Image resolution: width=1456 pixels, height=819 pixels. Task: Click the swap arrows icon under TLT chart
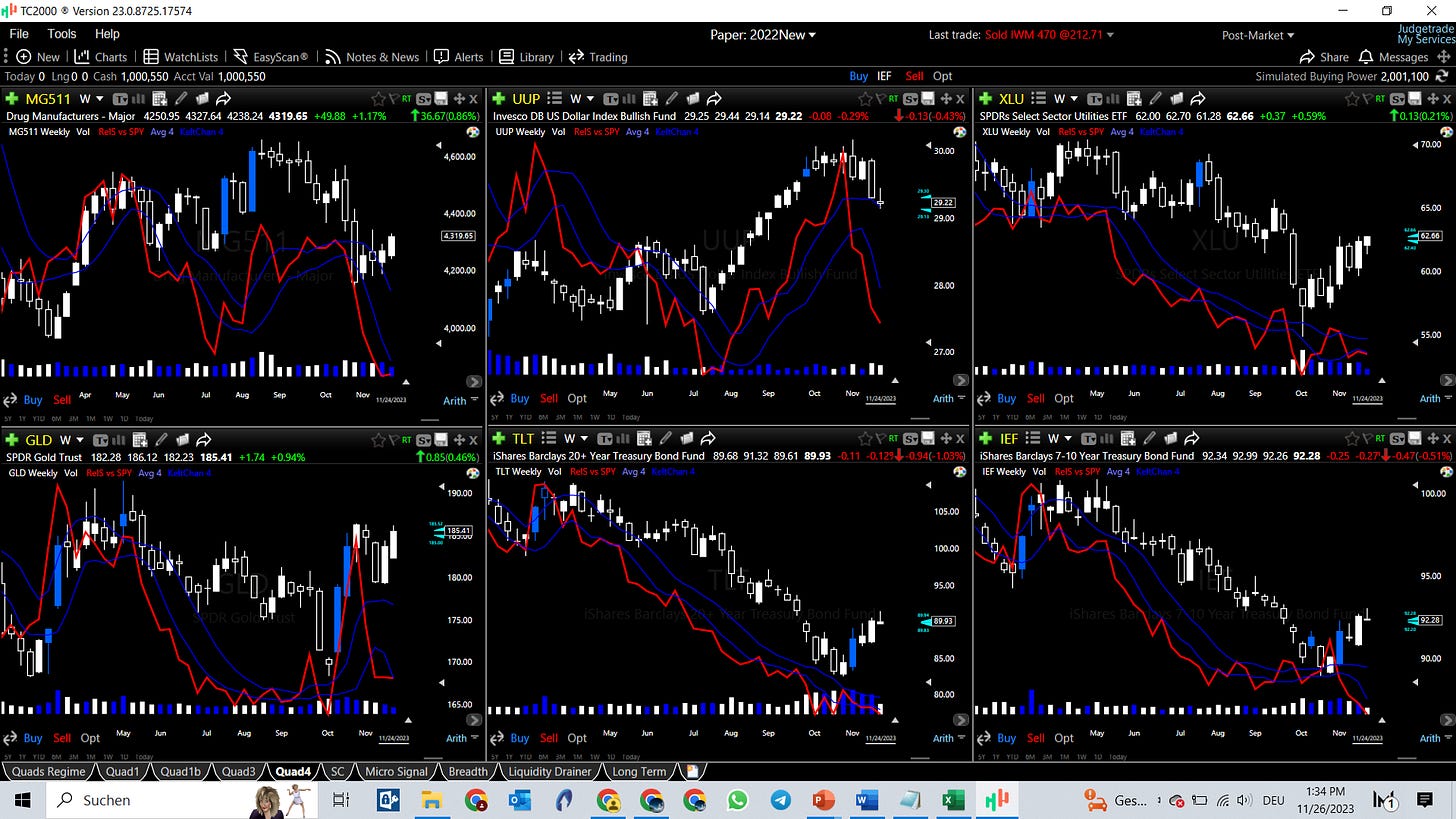[498, 738]
